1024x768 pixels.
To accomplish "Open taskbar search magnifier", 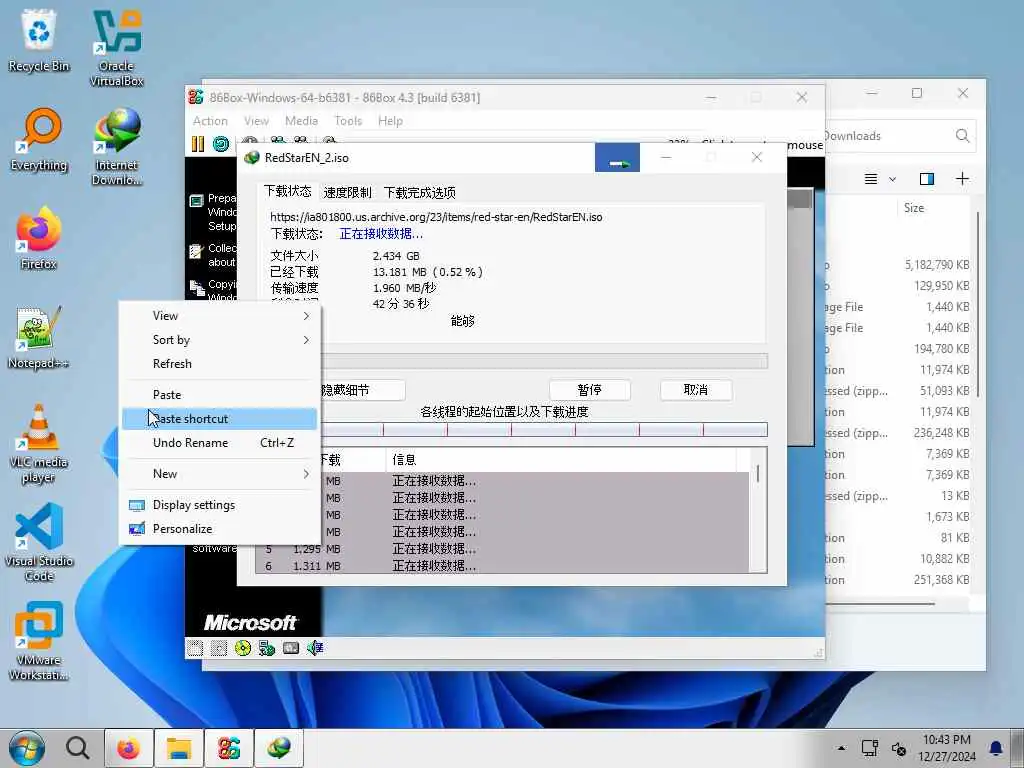I will pos(77,748).
